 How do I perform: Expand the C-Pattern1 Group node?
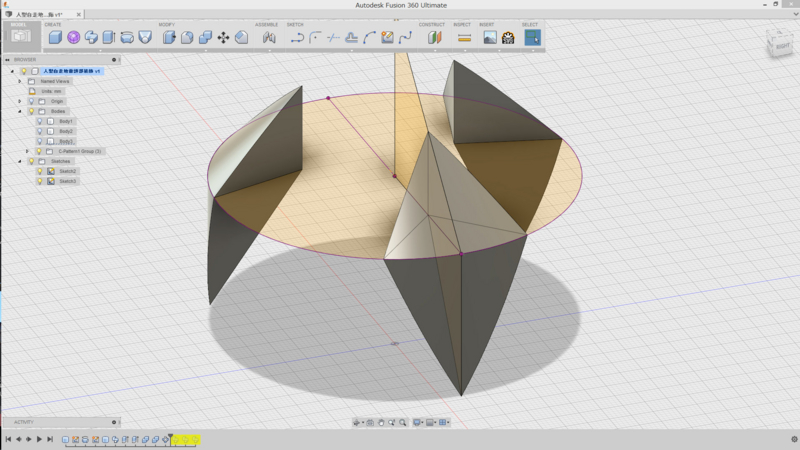(28, 152)
